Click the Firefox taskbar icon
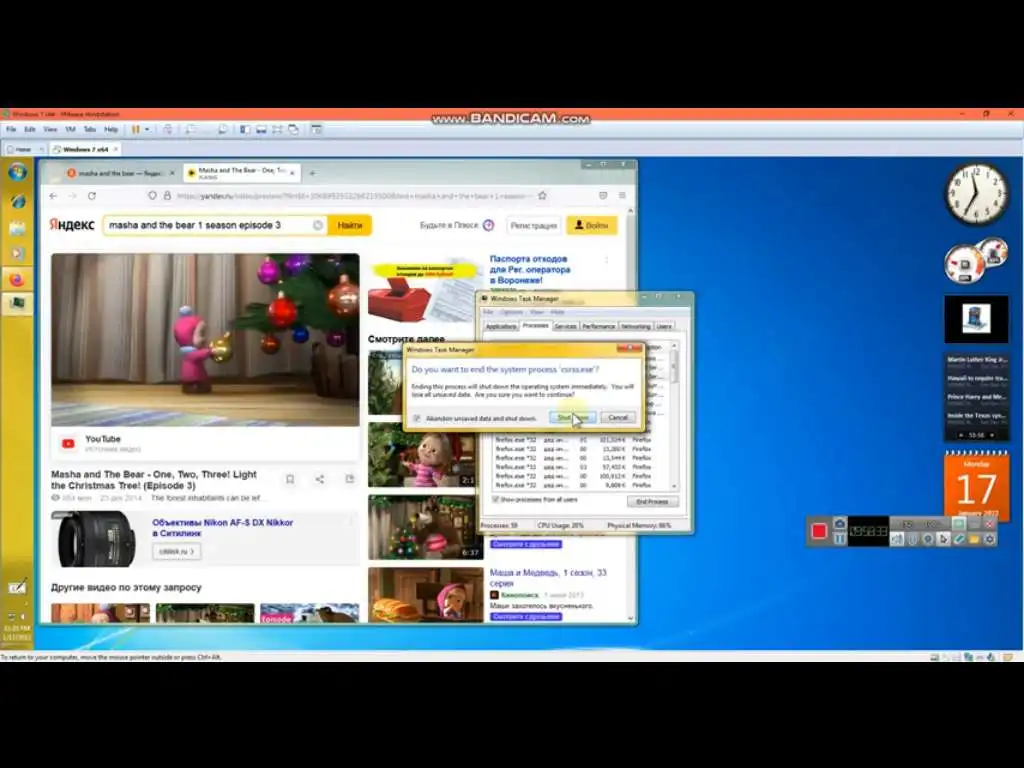The image size is (1024, 768). click(18, 280)
